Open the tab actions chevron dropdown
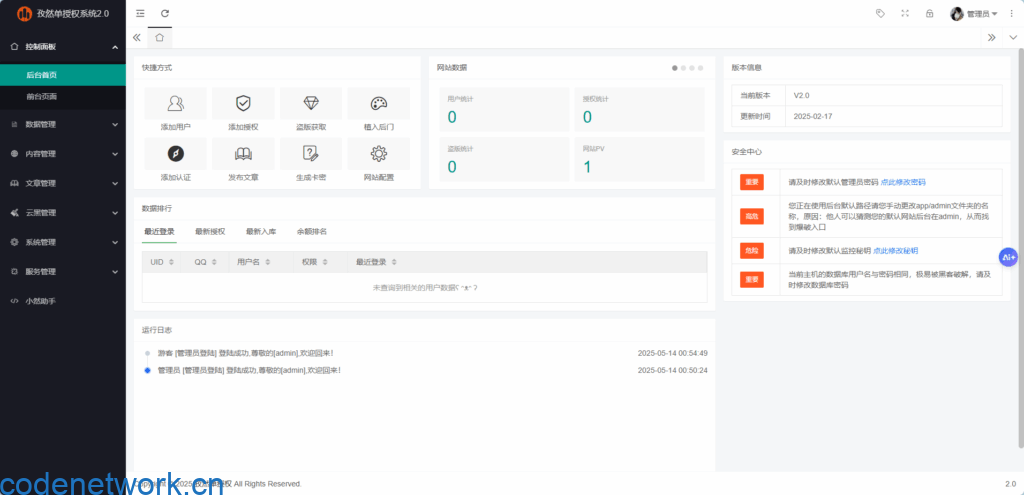This screenshot has height=495, width=1024. point(1013,37)
